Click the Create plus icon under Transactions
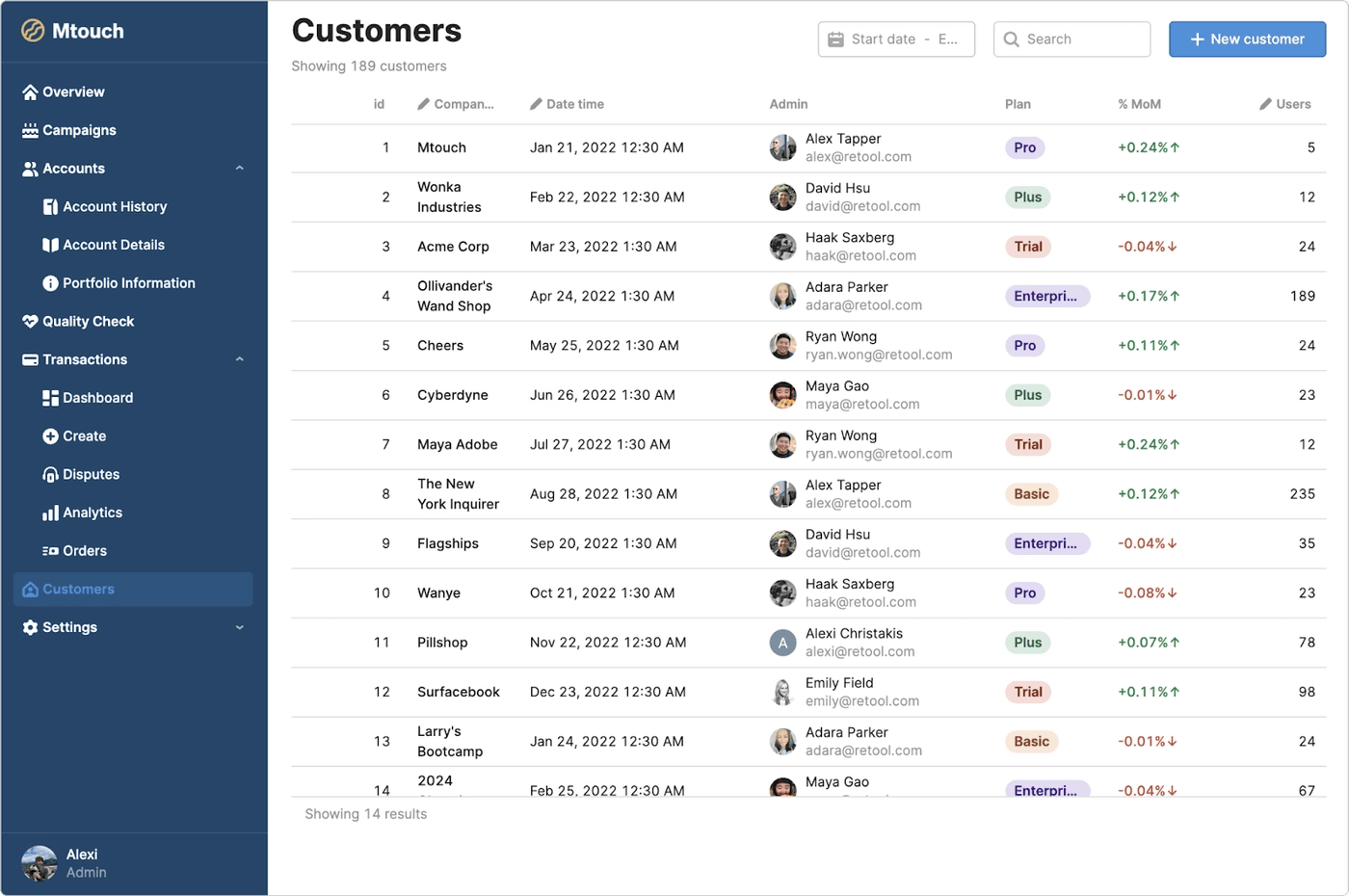Viewport: 1349px width, 896px height. pyautogui.click(x=50, y=435)
